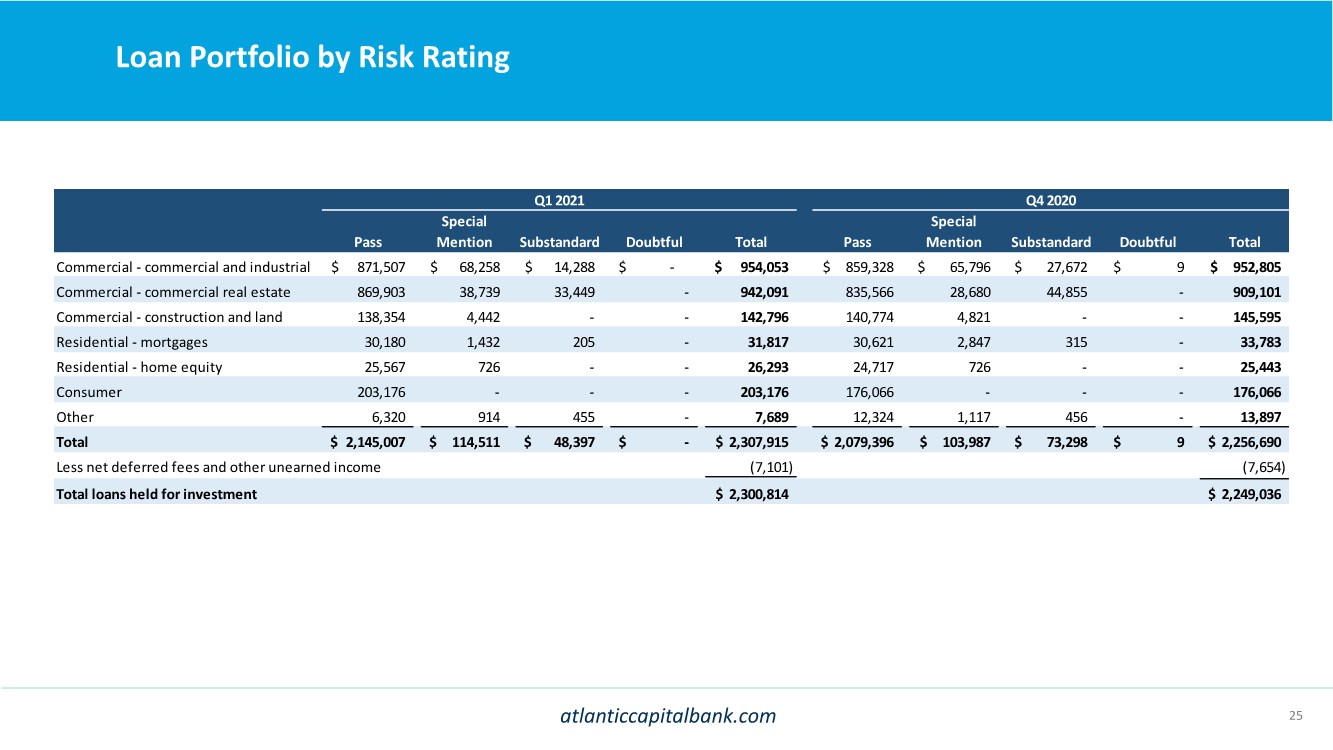Click the Substandard header under Q1 2021
Viewport: 1333px width, 750px height.
tap(559, 242)
